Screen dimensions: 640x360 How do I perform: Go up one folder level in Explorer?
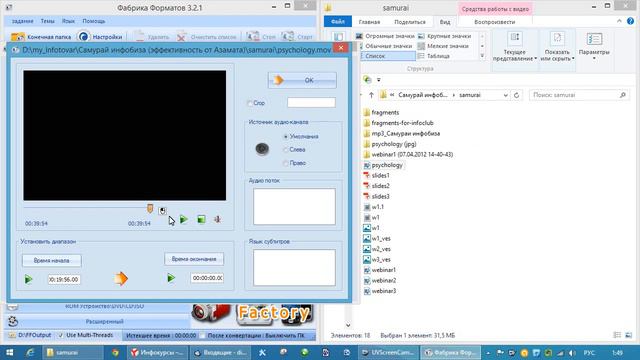pos(371,95)
